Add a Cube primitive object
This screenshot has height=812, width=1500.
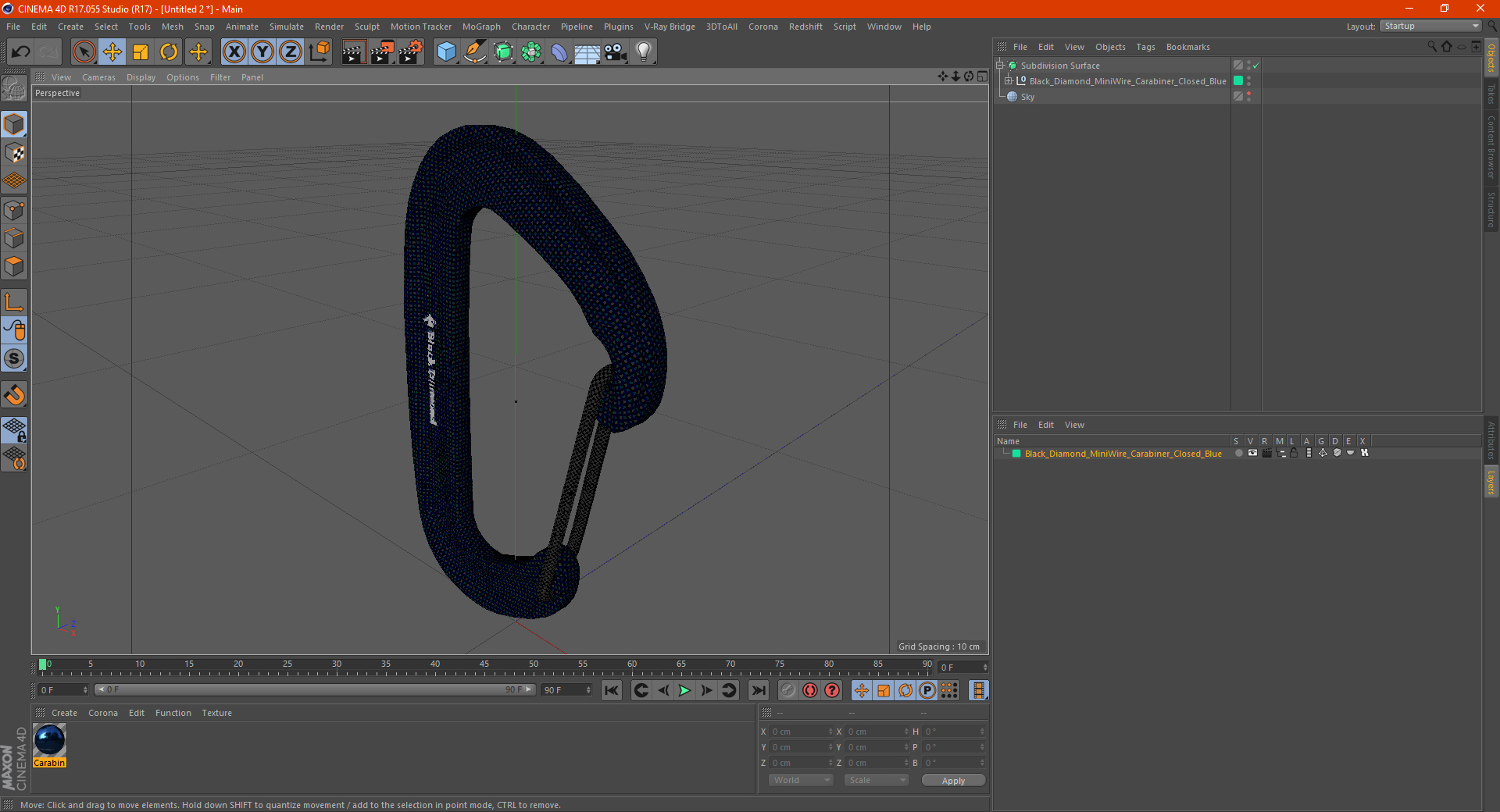(446, 52)
